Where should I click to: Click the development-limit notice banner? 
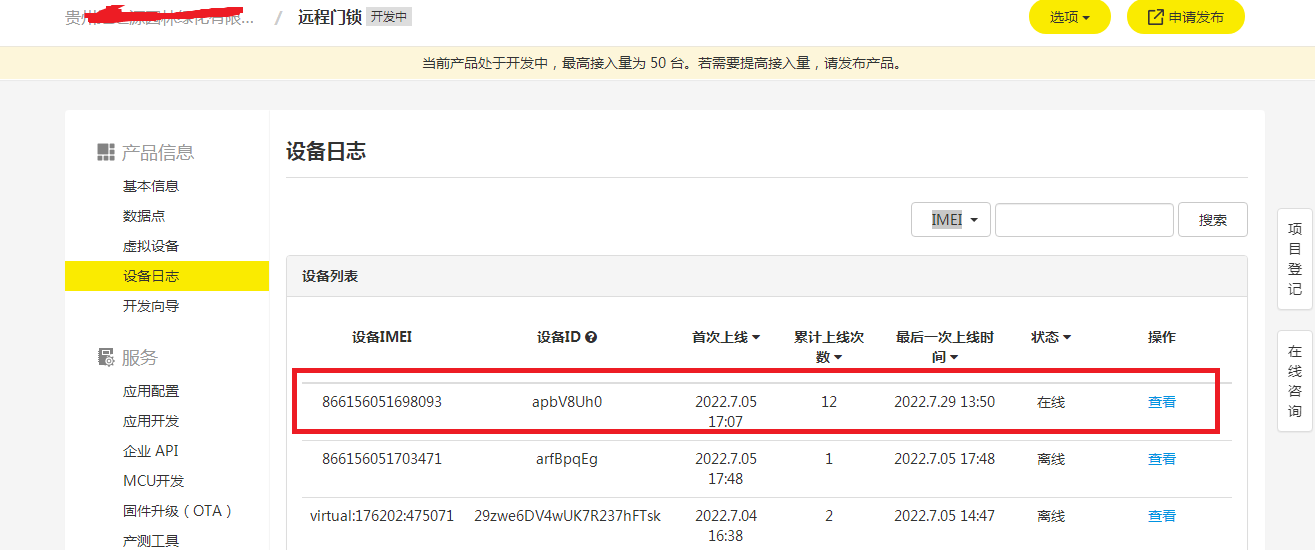tap(657, 63)
